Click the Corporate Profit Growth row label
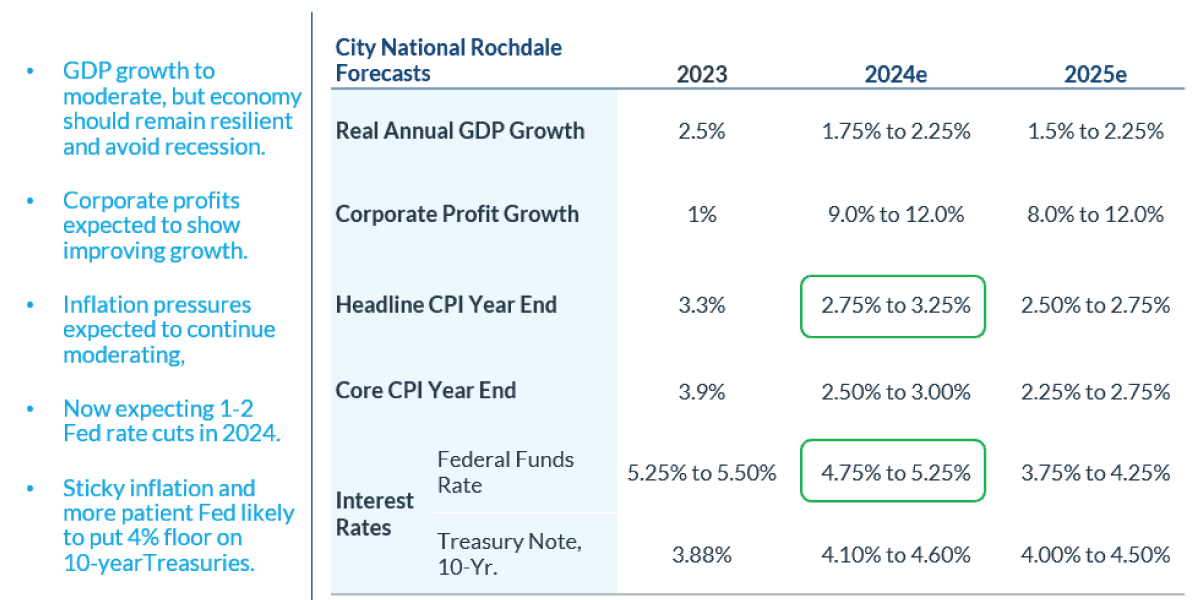The image size is (1200, 600). coord(457,214)
